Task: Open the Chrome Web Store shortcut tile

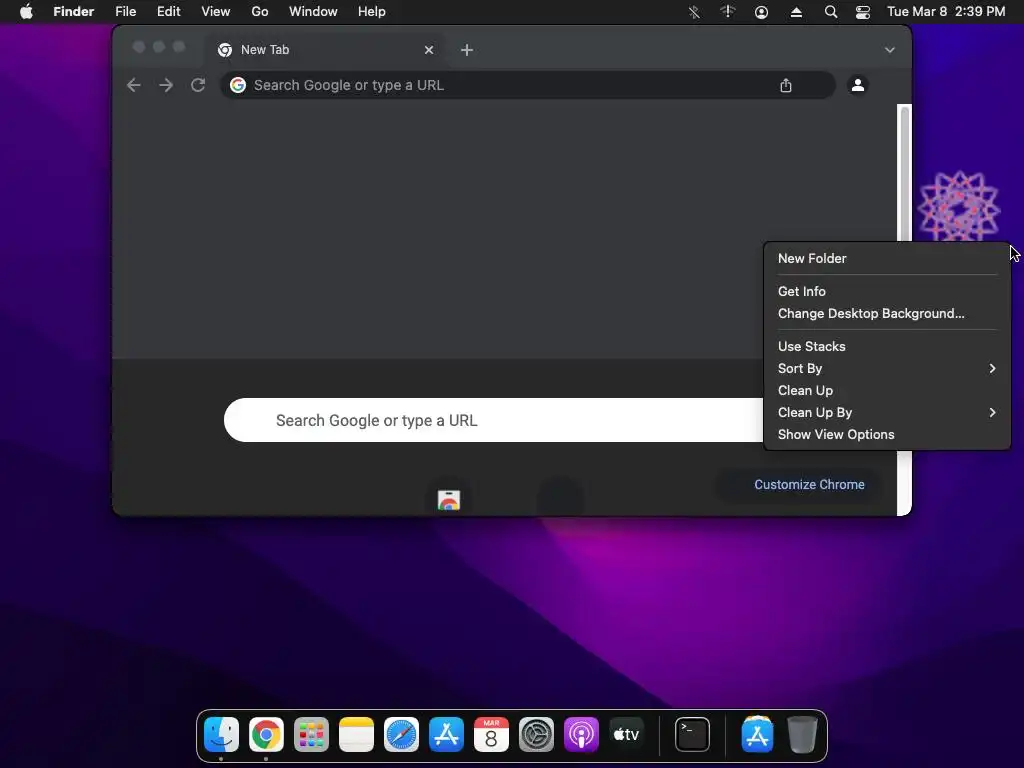Action: pyautogui.click(x=449, y=500)
